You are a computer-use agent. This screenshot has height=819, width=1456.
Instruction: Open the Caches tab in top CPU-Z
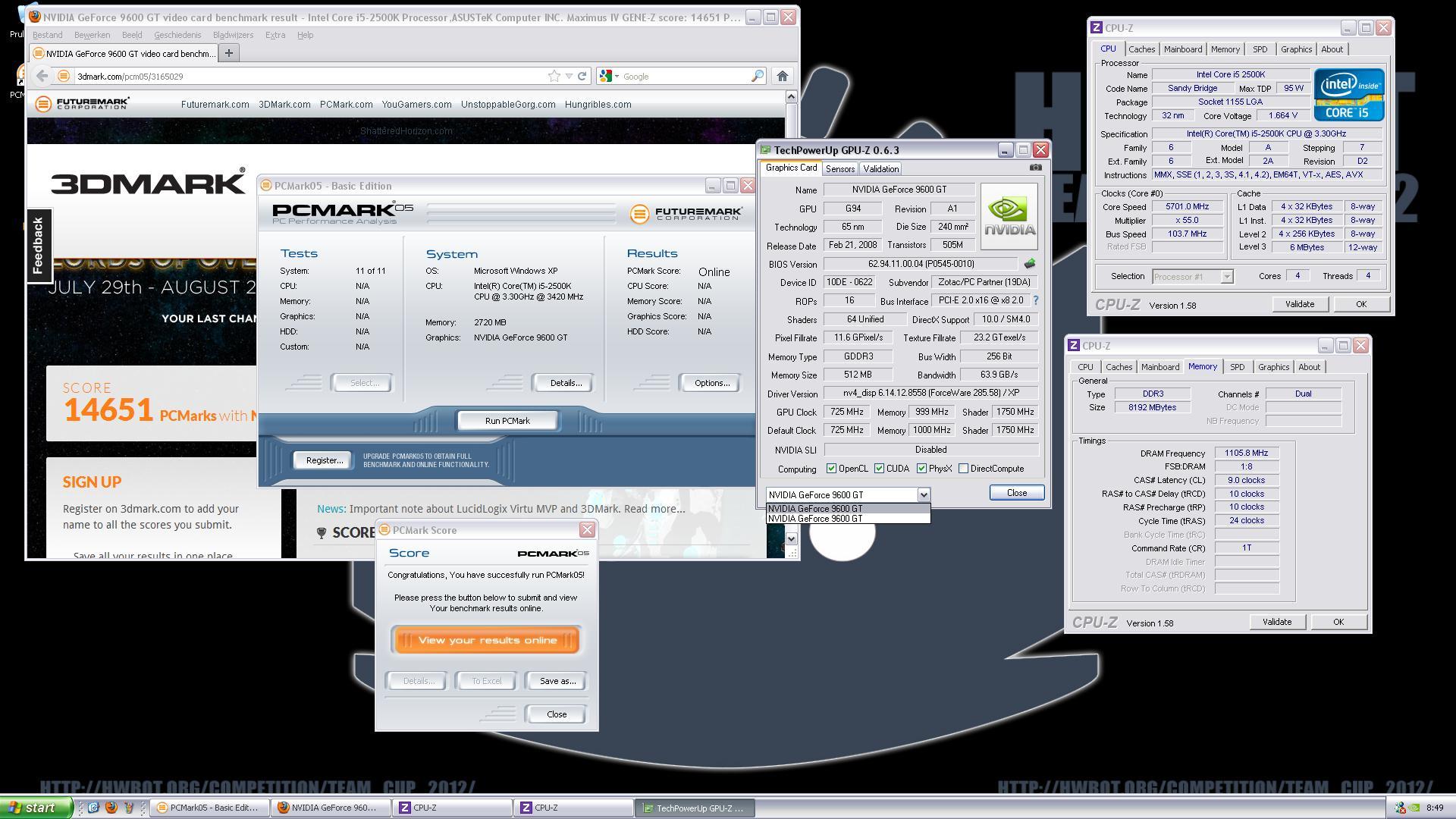(x=1141, y=49)
